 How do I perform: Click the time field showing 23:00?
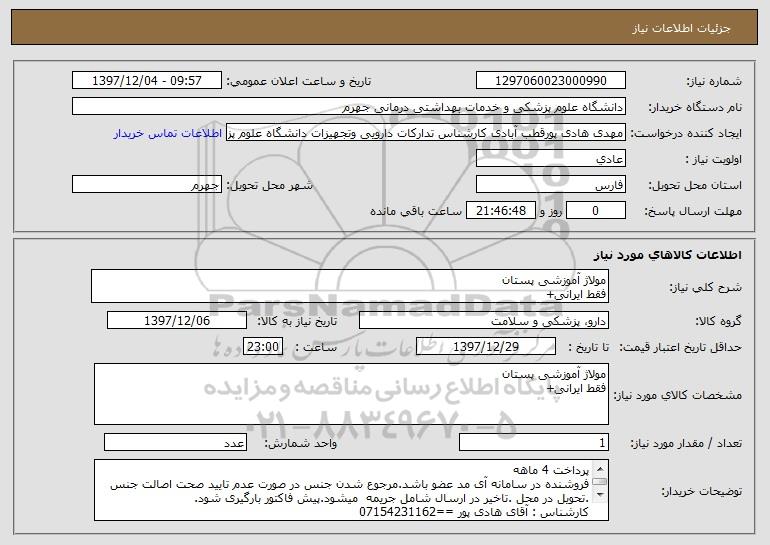coord(263,346)
